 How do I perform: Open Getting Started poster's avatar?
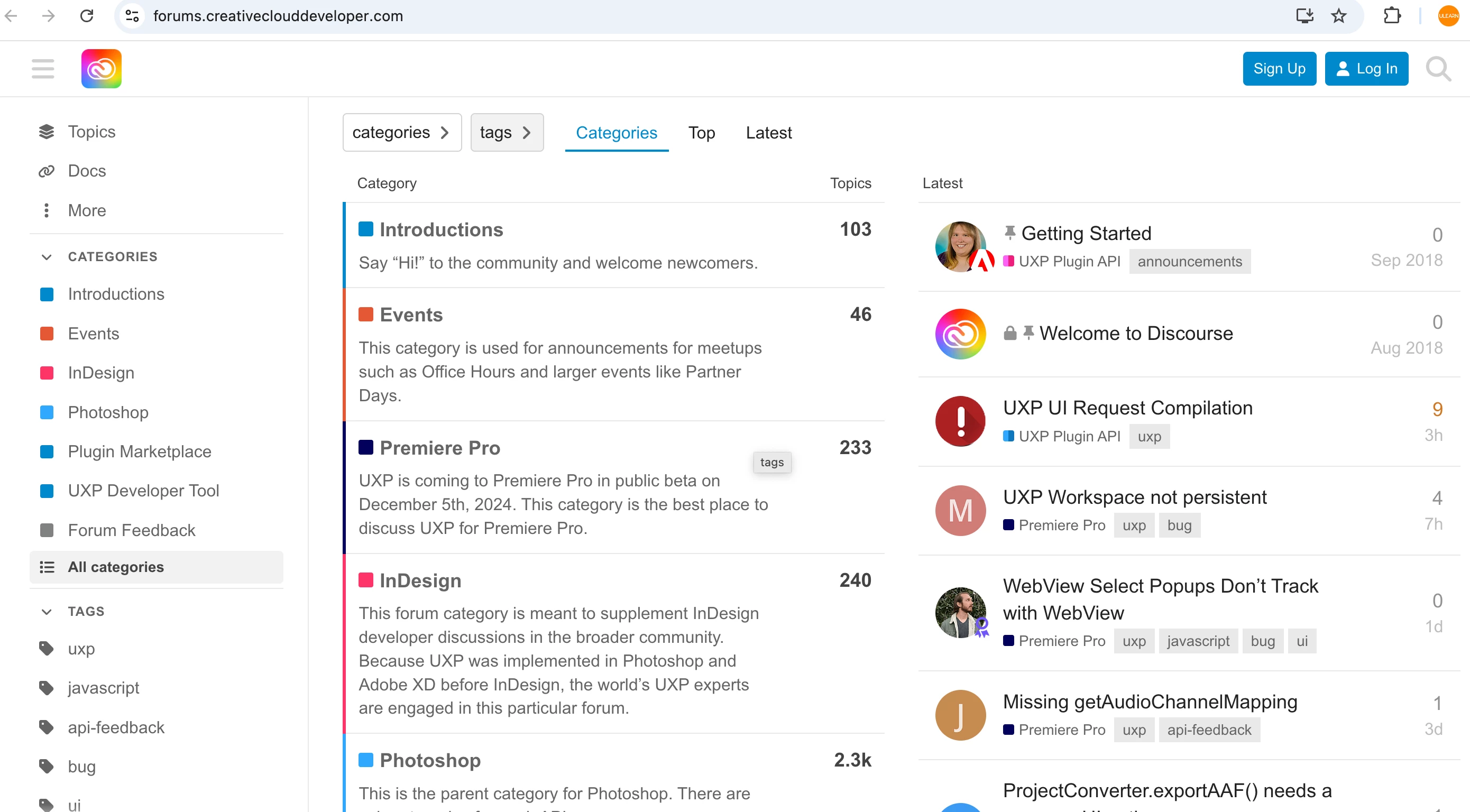[x=961, y=247]
